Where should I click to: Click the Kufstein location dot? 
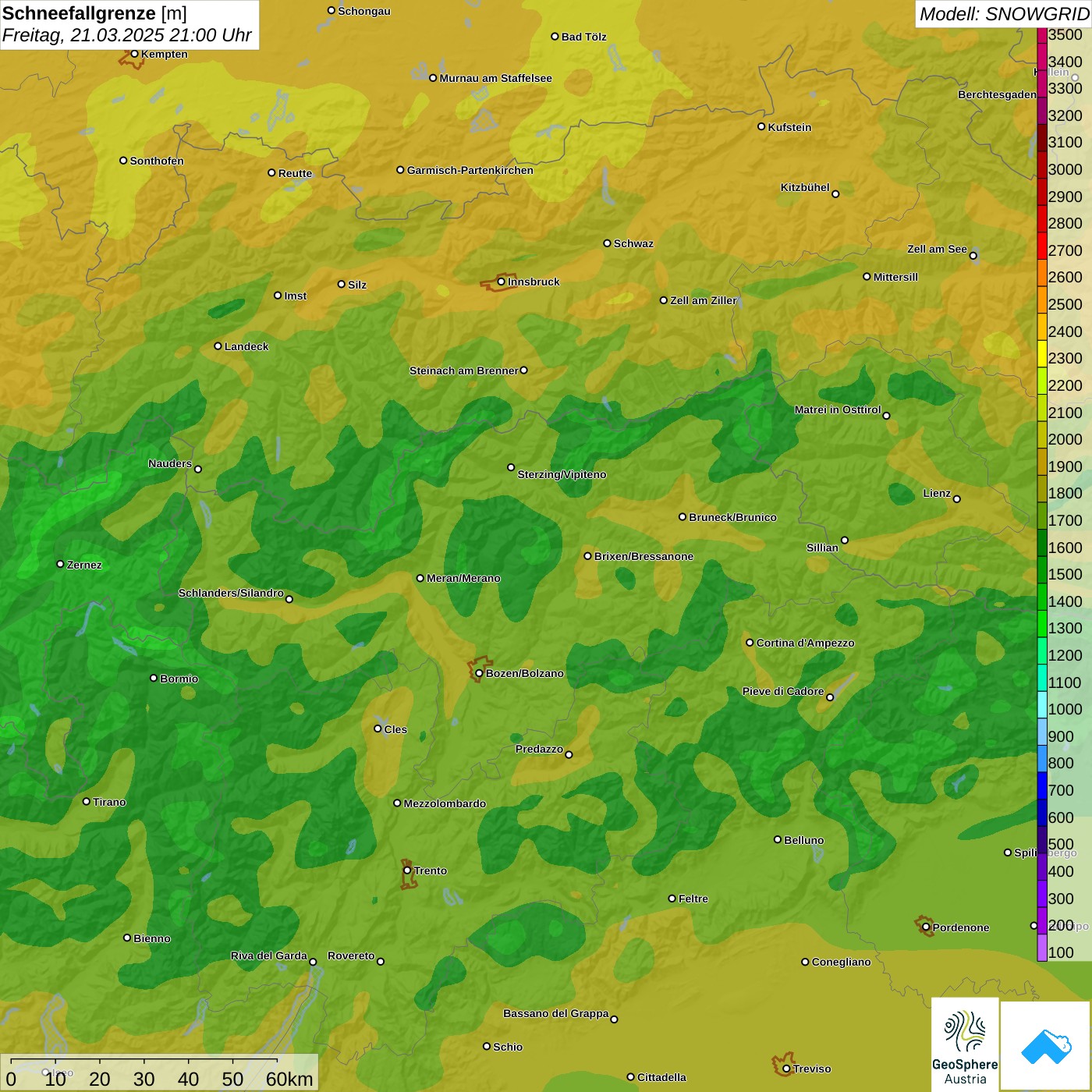tap(761, 126)
